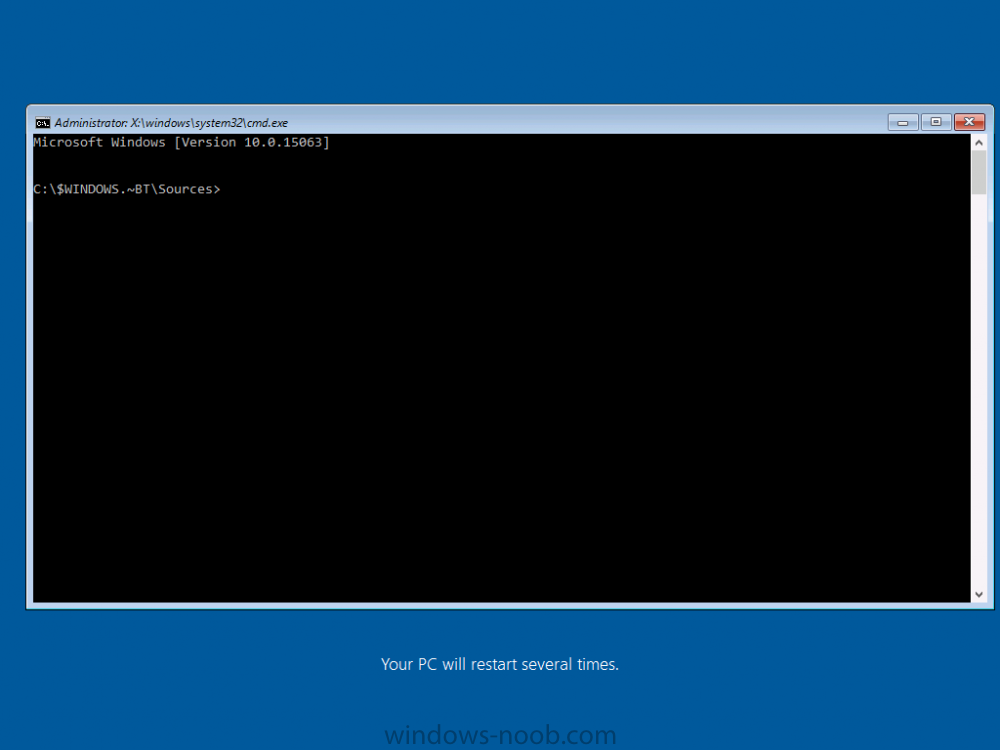Click the C:\$WINDOWS.~BT\Sources> prompt
The width and height of the screenshot is (1000, 750).
pyautogui.click(x=126, y=189)
